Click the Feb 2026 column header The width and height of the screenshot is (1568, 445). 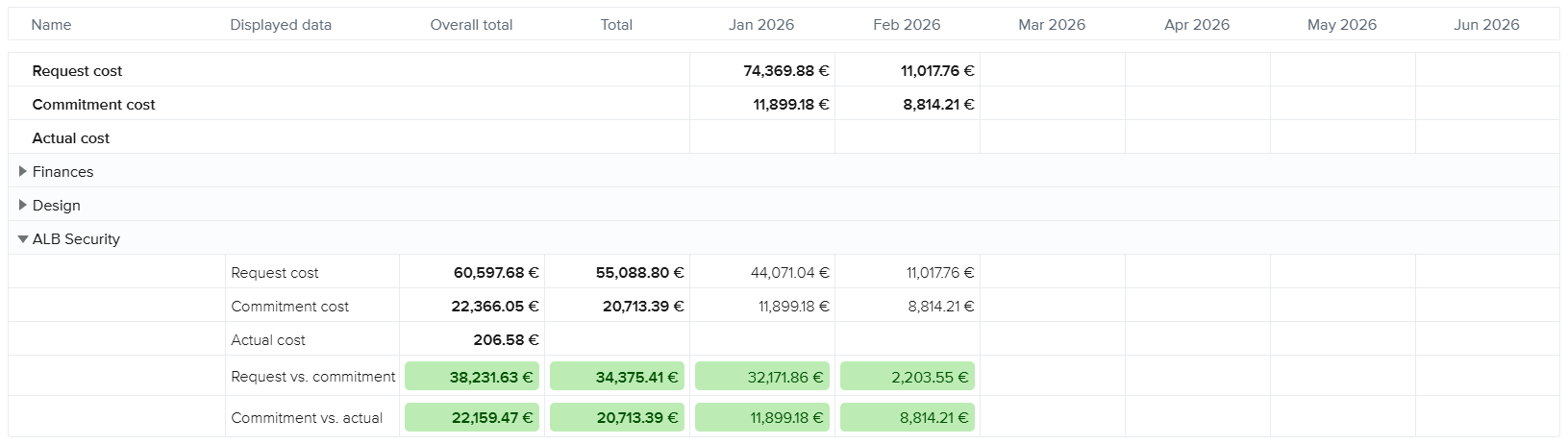907,25
